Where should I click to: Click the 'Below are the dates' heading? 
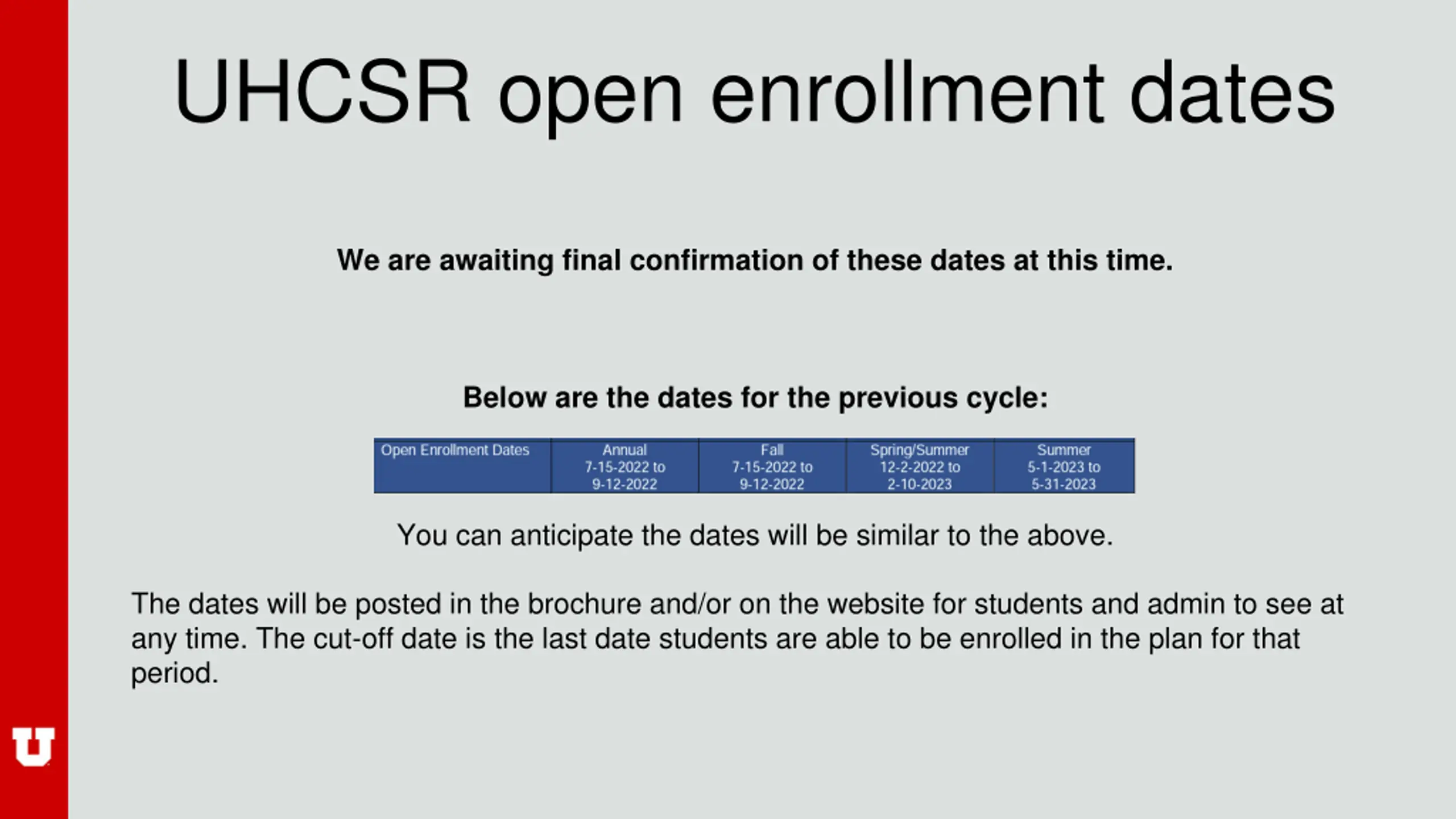coord(755,397)
